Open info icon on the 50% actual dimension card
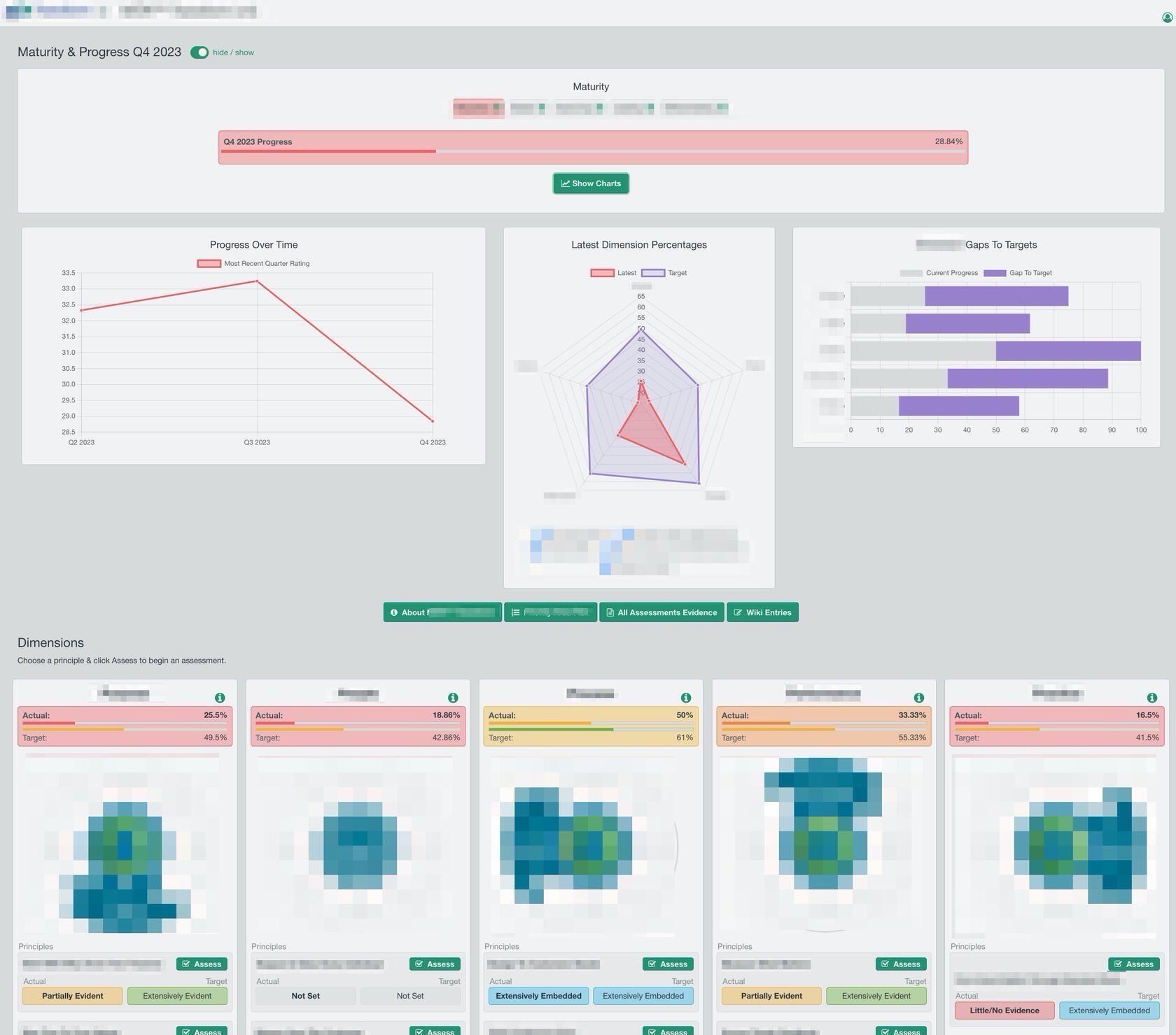Screen dimensions: 1176x1035 click(x=686, y=698)
